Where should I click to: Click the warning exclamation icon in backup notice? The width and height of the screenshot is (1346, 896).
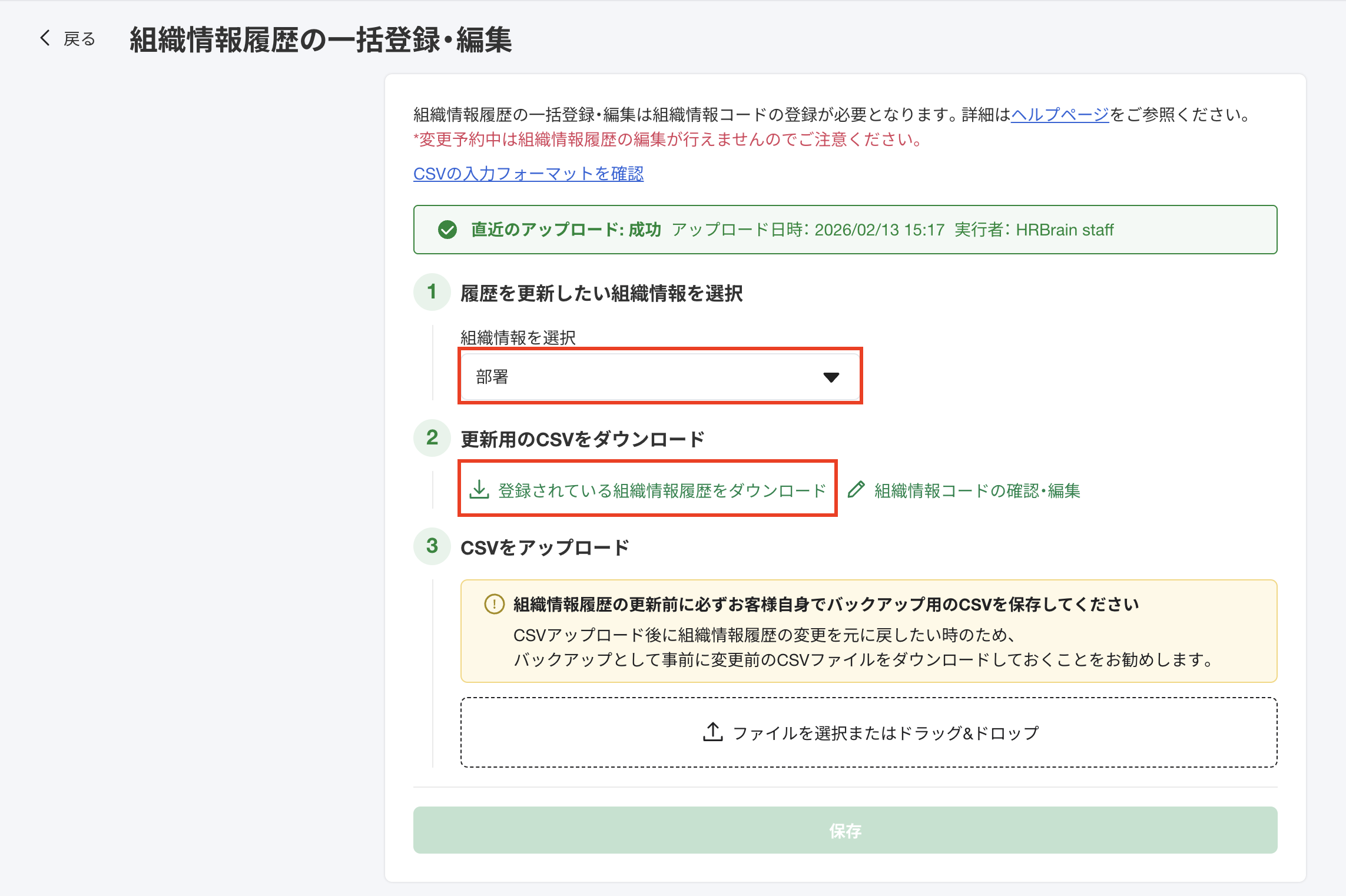[x=494, y=604]
